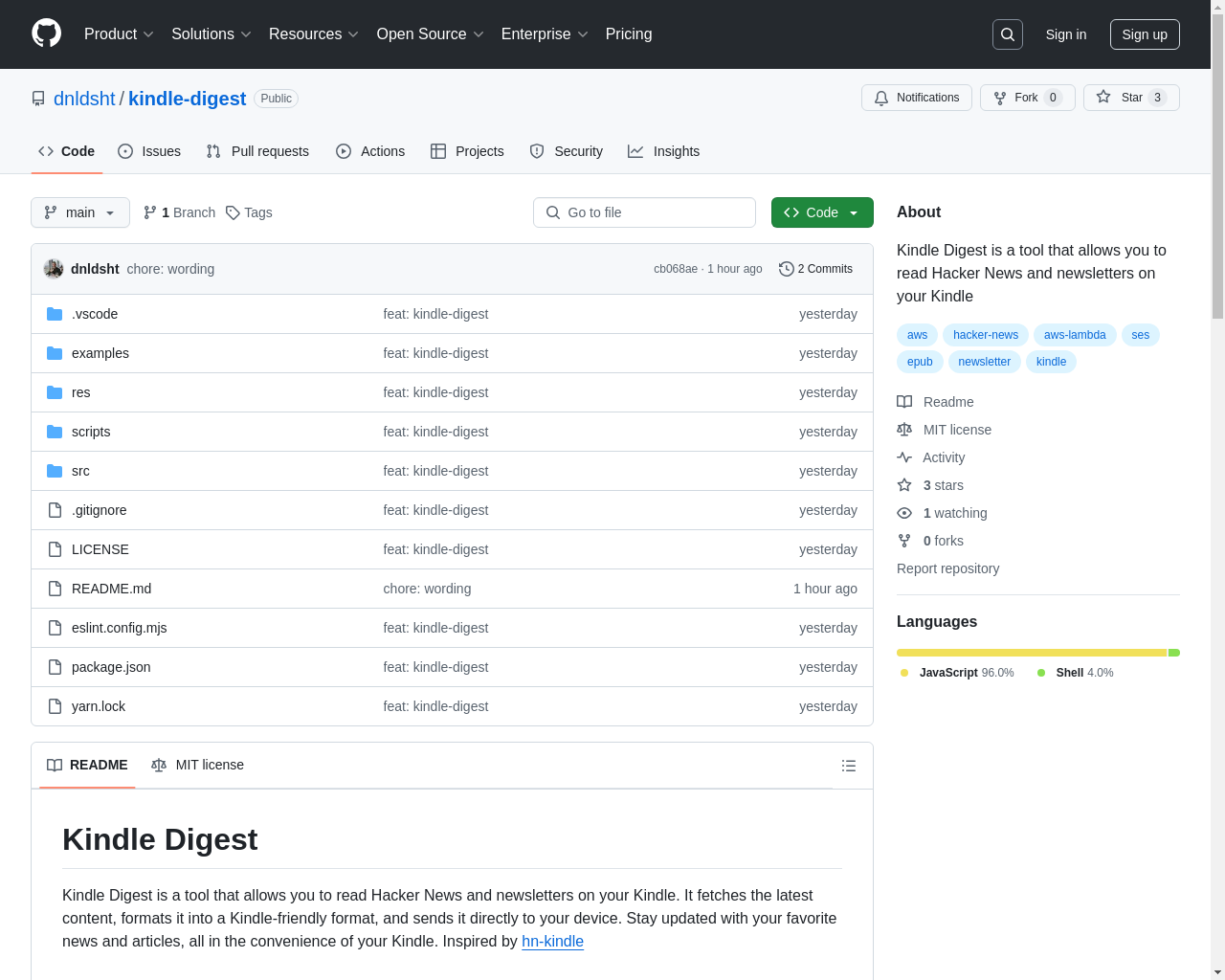
Task: Click the 'chore: wording' message in README.md row
Action: (427, 589)
